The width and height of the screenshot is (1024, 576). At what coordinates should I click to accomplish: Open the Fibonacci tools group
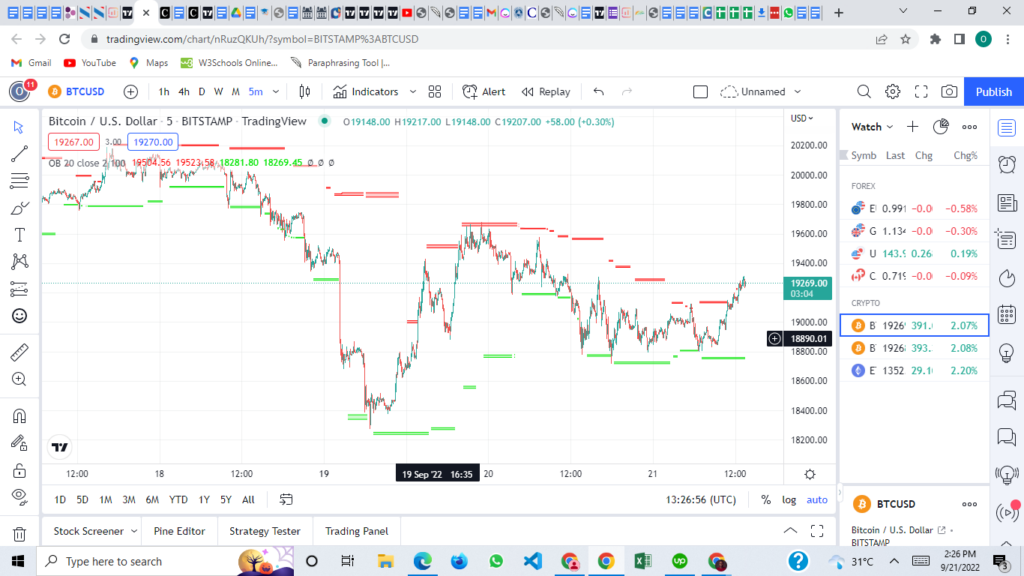(x=19, y=181)
